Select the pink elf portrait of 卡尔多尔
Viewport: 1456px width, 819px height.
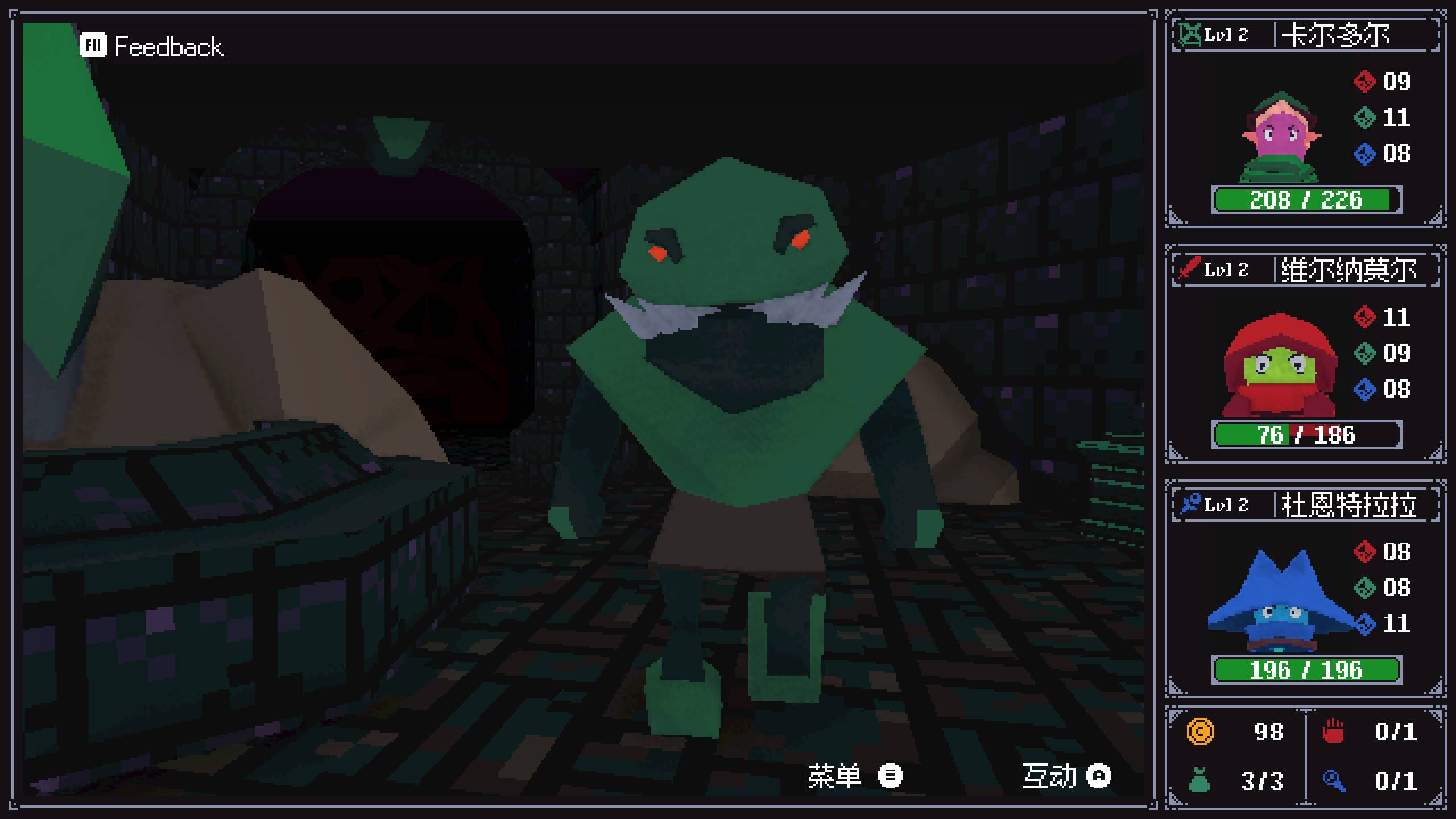pos(1280,136)
